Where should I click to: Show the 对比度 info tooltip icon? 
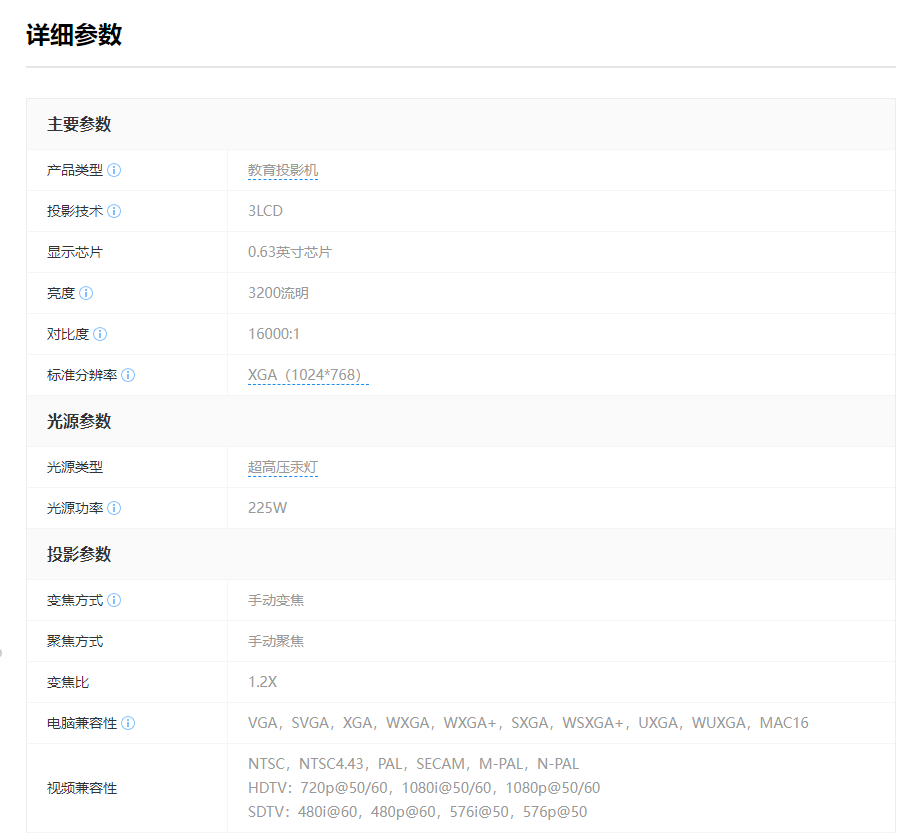(x=100, y=334)
